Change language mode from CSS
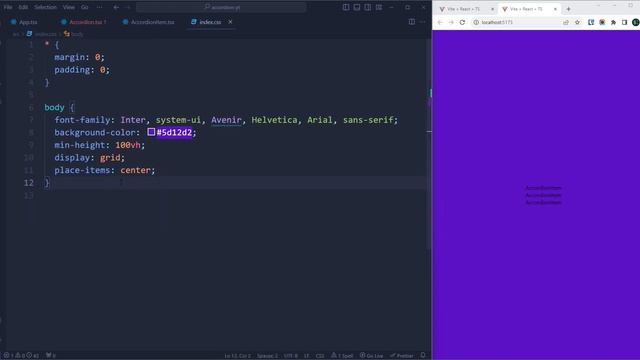640x360 pixels. (x=320, y=356)
